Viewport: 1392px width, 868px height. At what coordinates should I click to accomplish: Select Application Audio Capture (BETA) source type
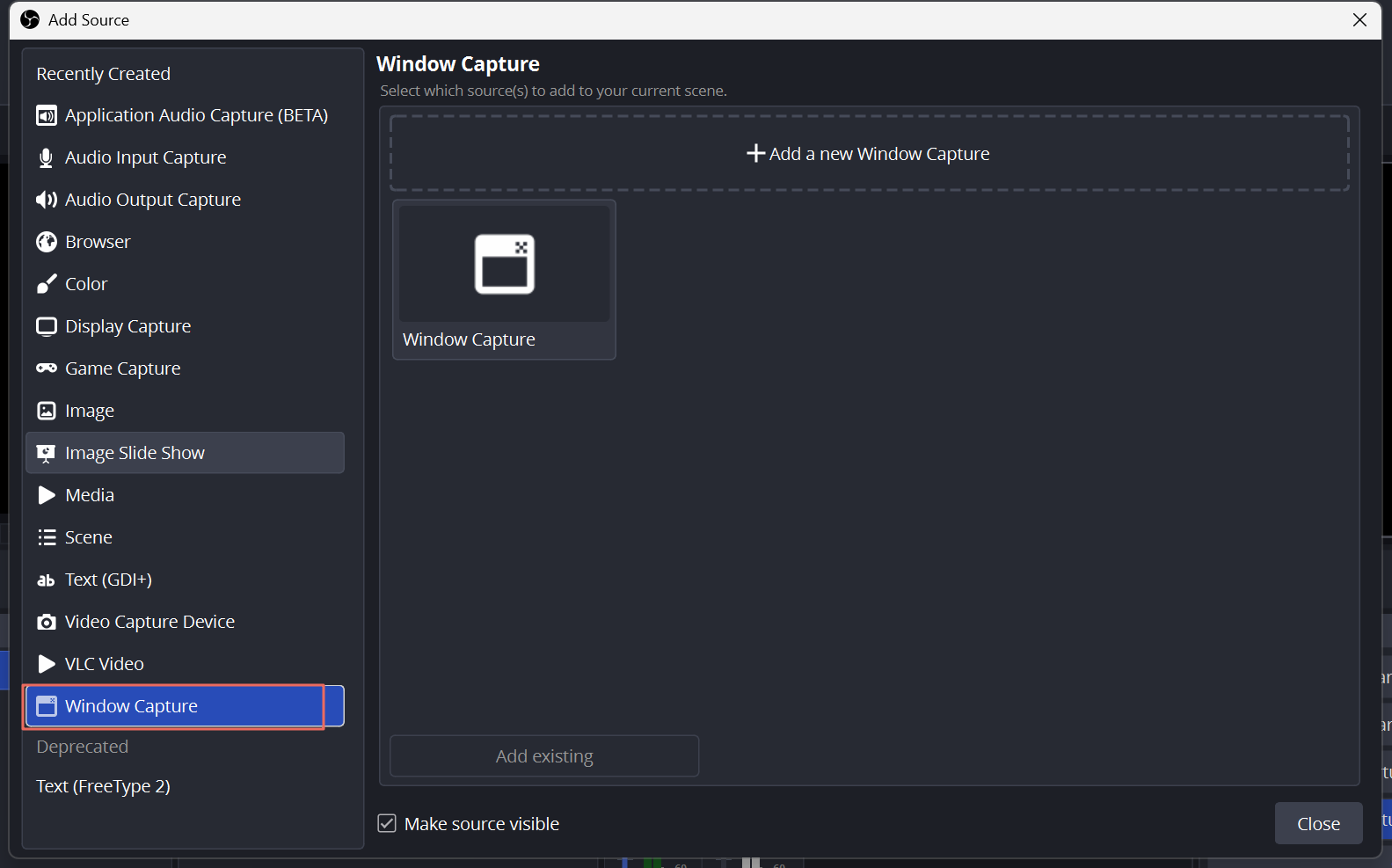(x=185, y=115)
